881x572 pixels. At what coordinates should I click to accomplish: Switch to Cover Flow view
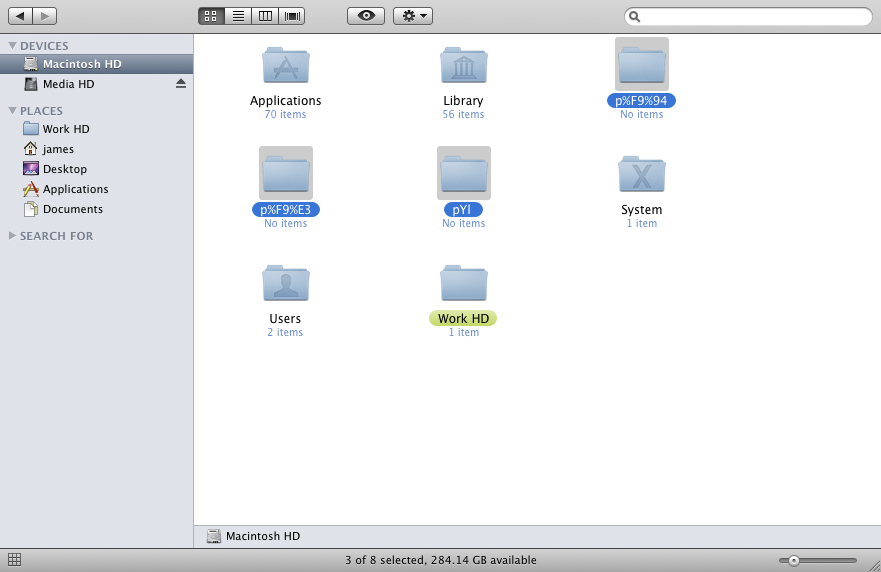click(x=292, y=16)
